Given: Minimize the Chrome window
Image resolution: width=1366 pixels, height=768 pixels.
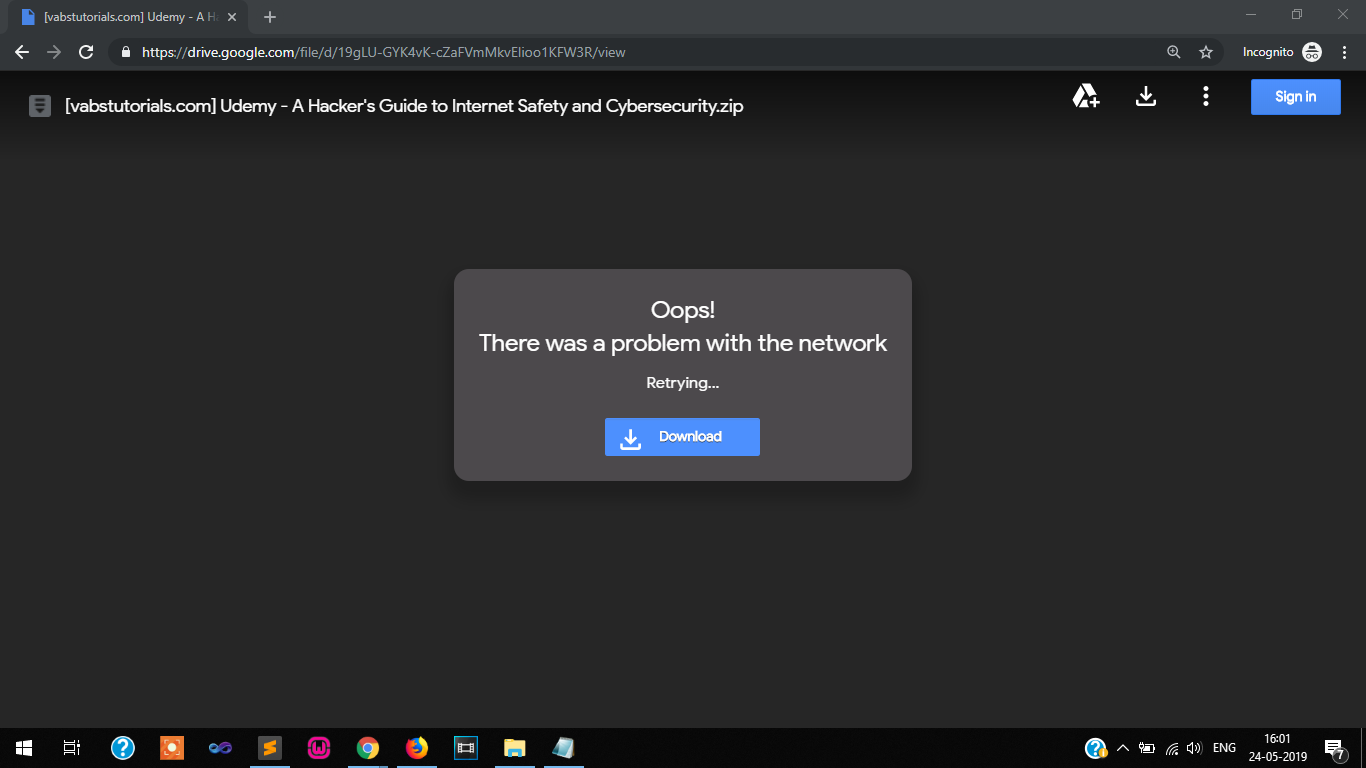Looking at the screenshot, I should 1251,14.
